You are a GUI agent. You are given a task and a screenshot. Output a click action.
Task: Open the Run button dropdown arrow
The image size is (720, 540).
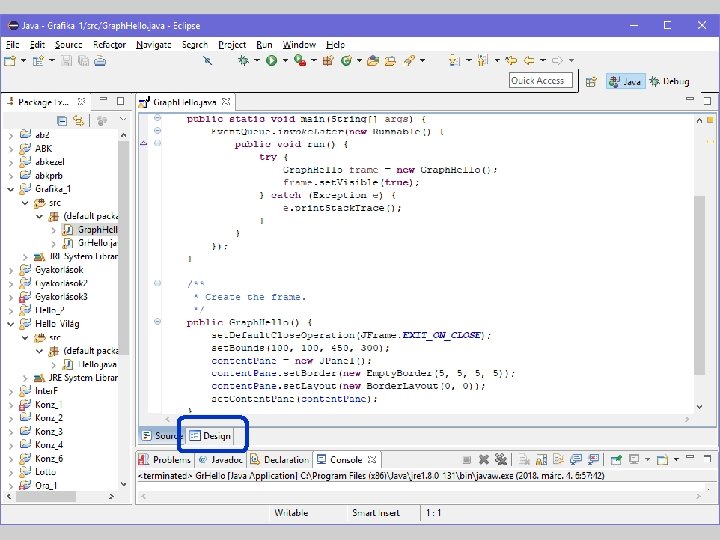point(285,60)
